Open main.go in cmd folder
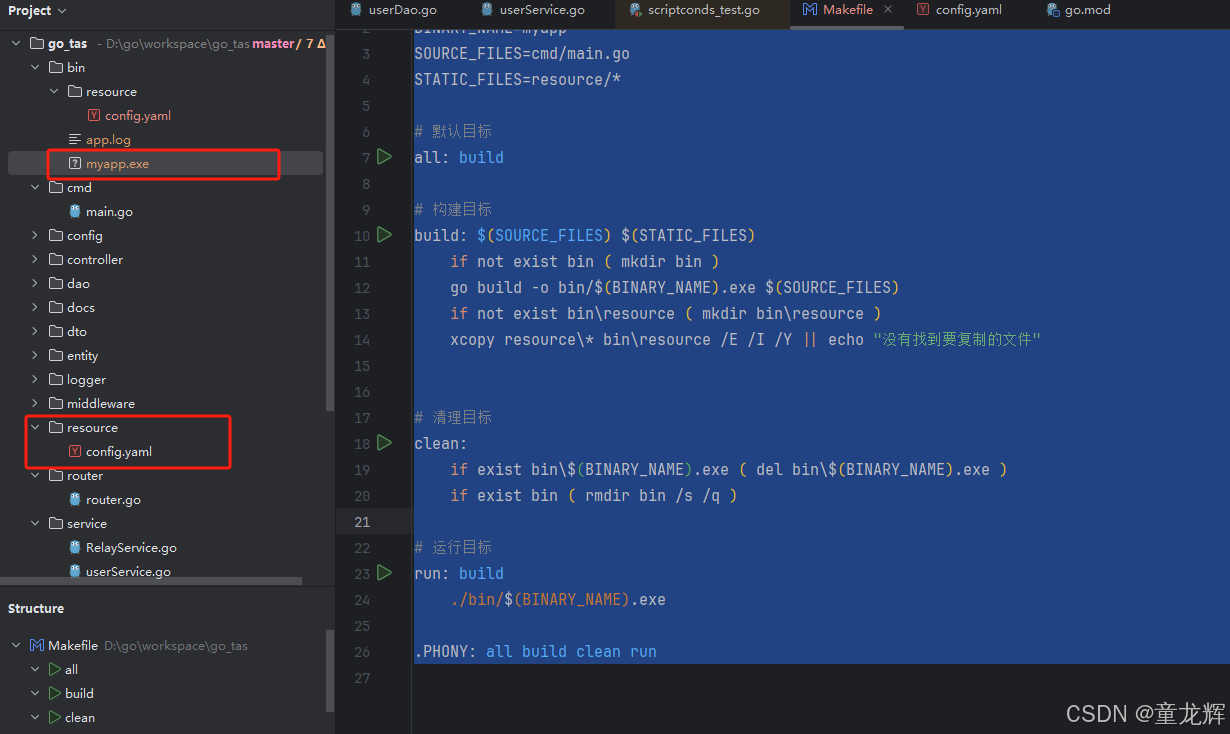 pos(109,212)
